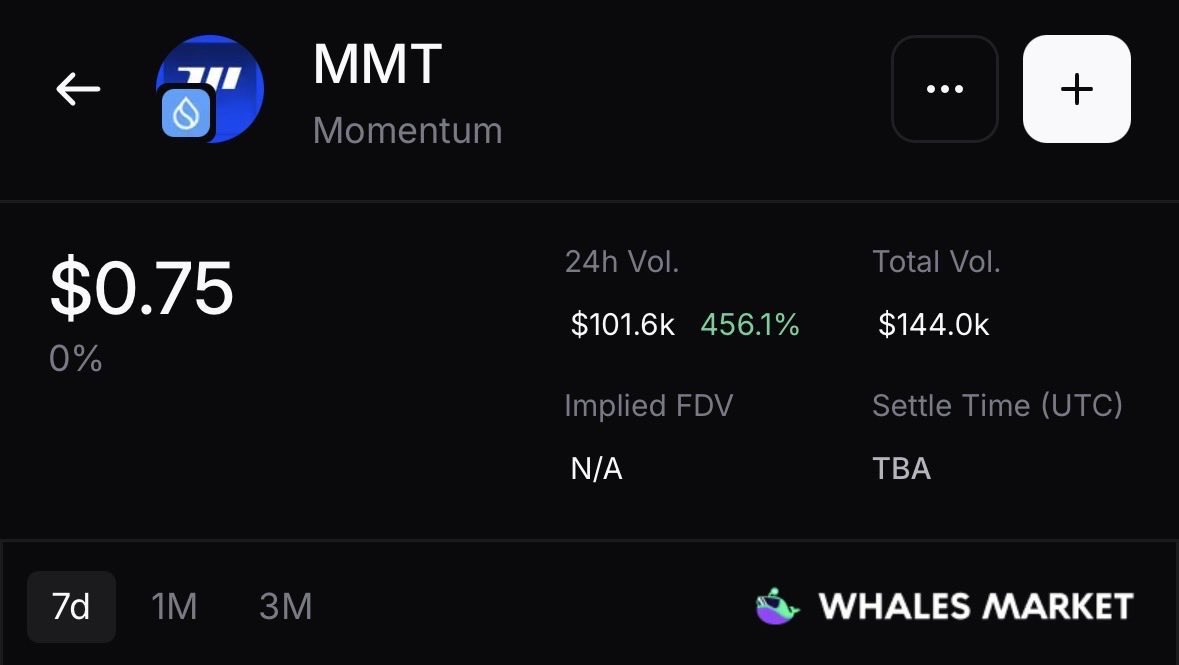Click the $101.6k 24h volume value

tap(622, 324)
